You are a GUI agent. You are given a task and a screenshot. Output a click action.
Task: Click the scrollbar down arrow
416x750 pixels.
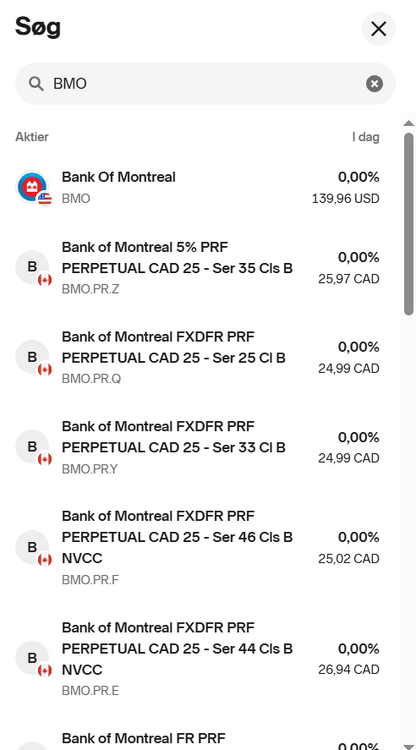[408, 741]
